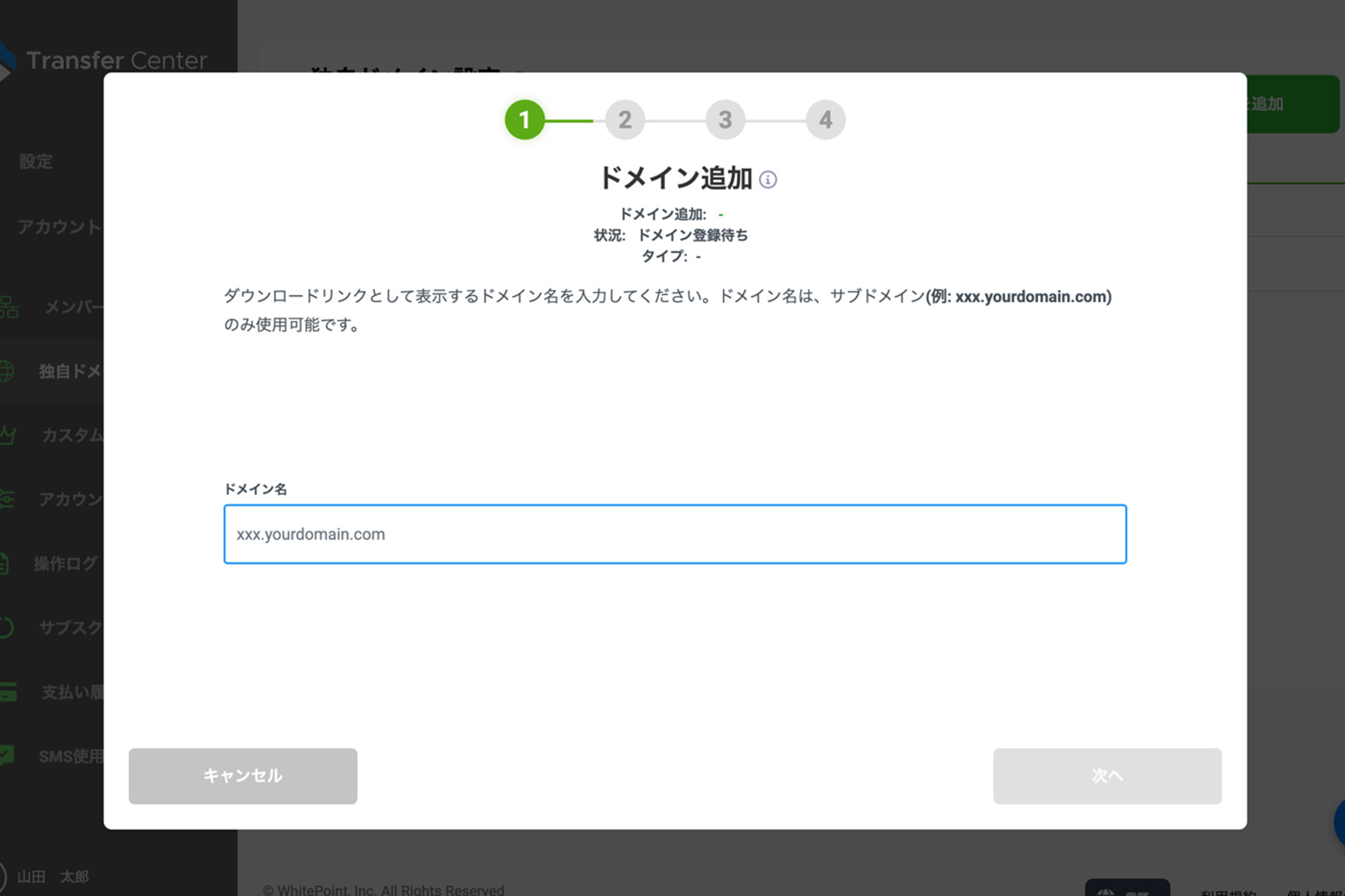Select step 1 in the progress indicator
The image size is (1345, 896).
point(525,119)
